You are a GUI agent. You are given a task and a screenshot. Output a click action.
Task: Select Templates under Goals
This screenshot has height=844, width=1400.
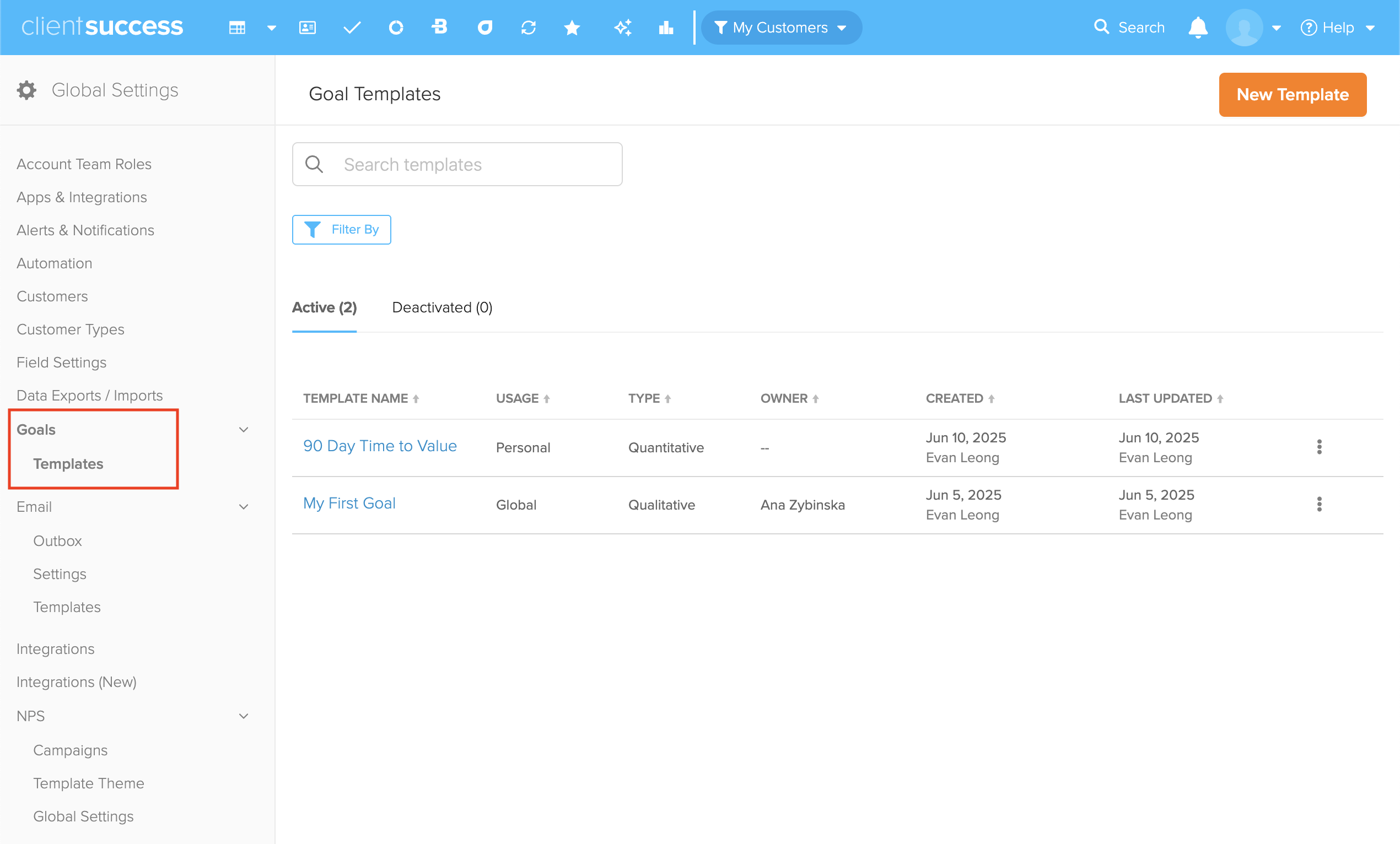[68, 464]
